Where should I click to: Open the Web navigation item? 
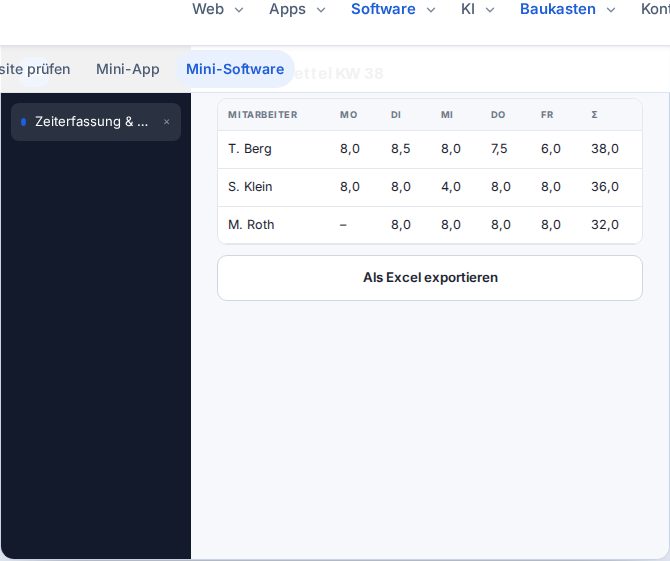point(208,9)
